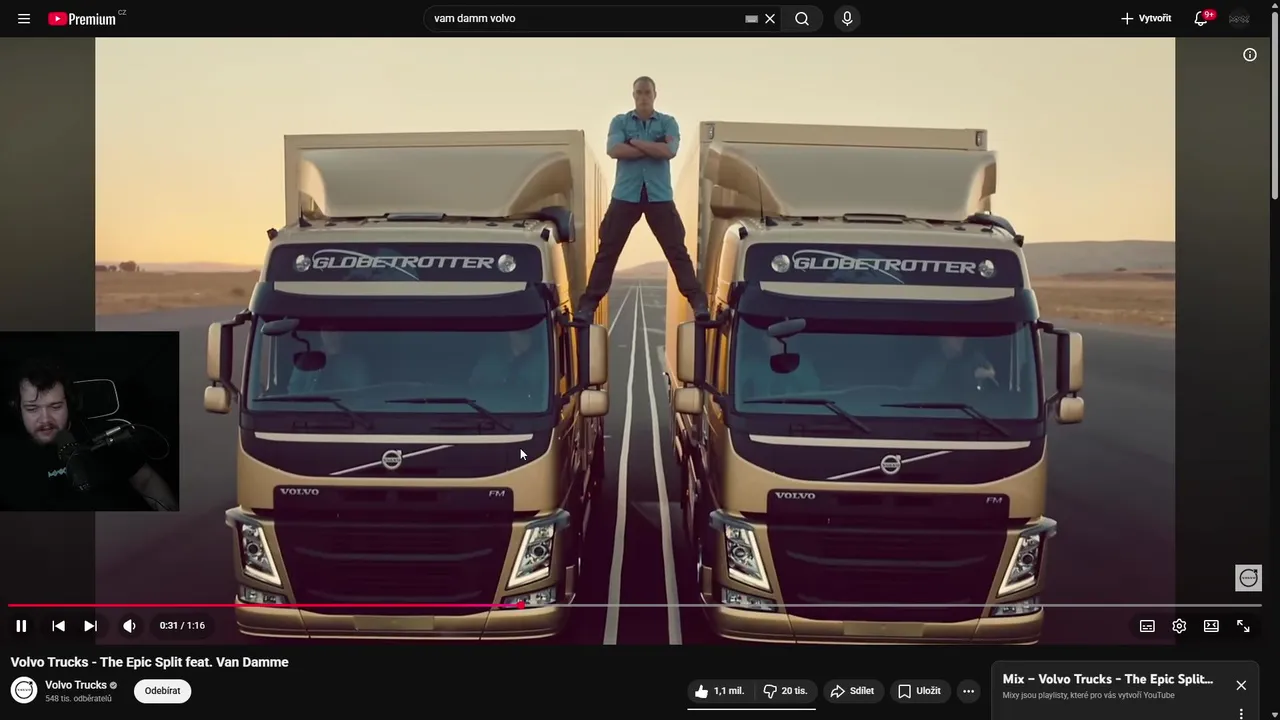Screen dimensions: 1280x720
Task: Open Mix playlist options three-dot menu
Action: (1241, 714)
